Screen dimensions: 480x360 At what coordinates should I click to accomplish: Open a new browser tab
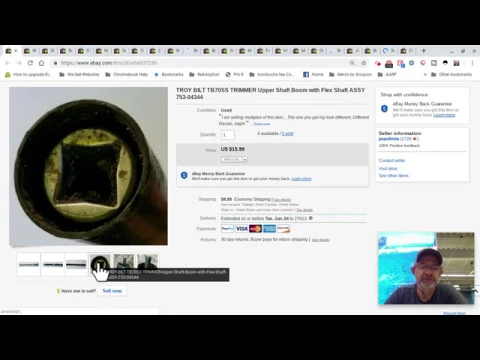click(x=424, y=51)
